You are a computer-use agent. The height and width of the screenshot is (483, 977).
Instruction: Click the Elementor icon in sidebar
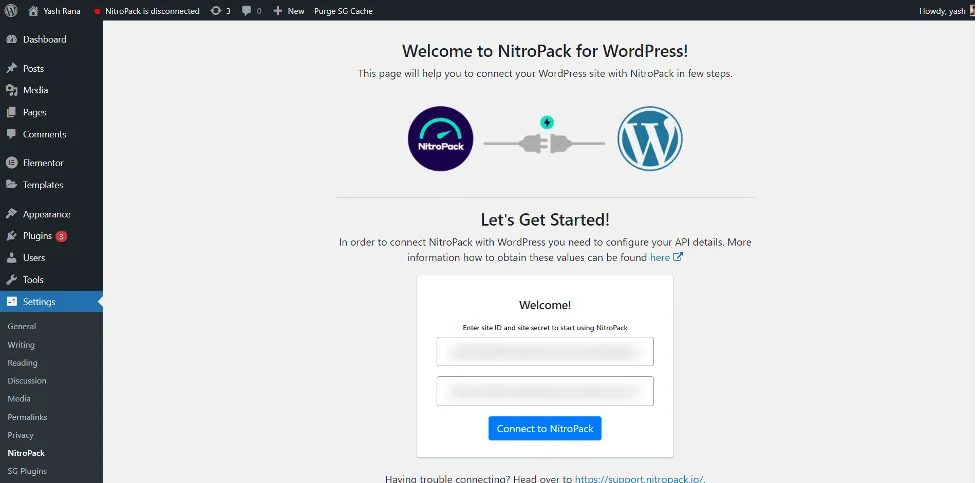pos(11,163)
